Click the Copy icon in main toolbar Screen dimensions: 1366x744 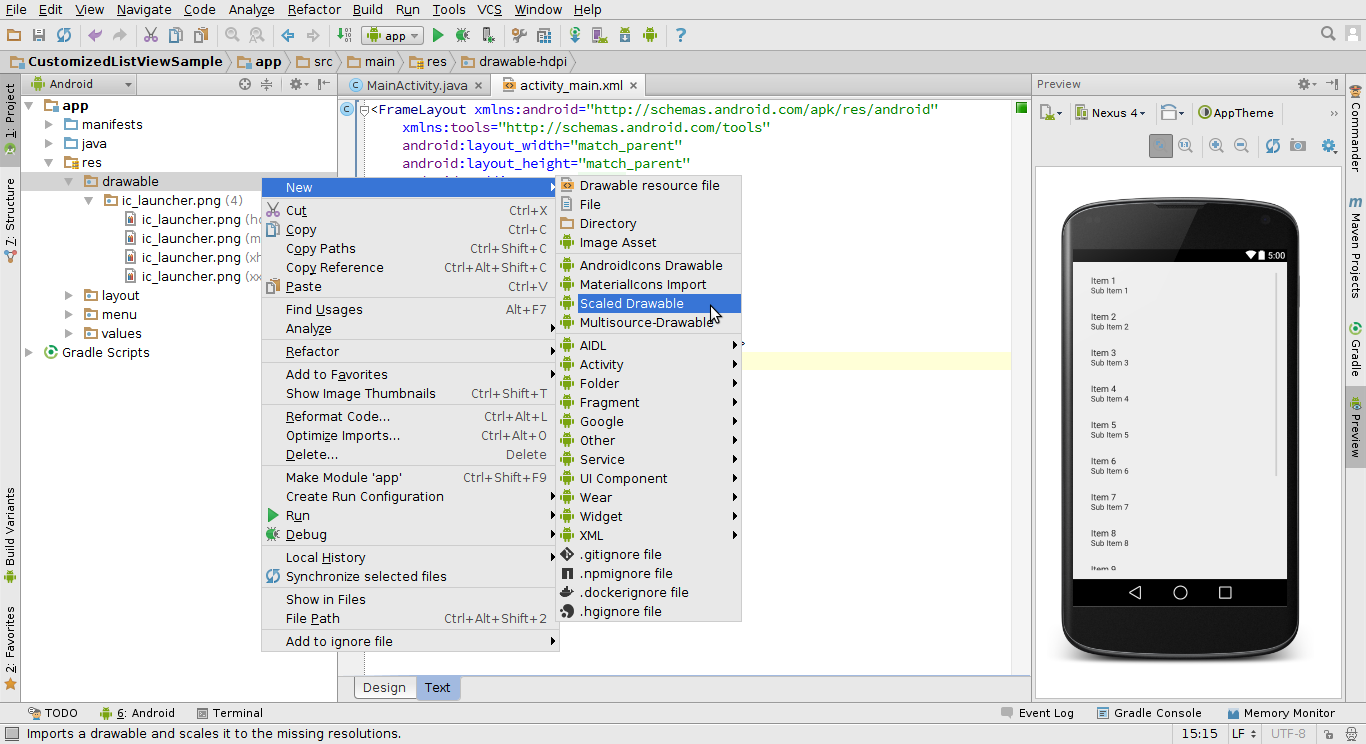pyautogui.click(x=176, y=35)
